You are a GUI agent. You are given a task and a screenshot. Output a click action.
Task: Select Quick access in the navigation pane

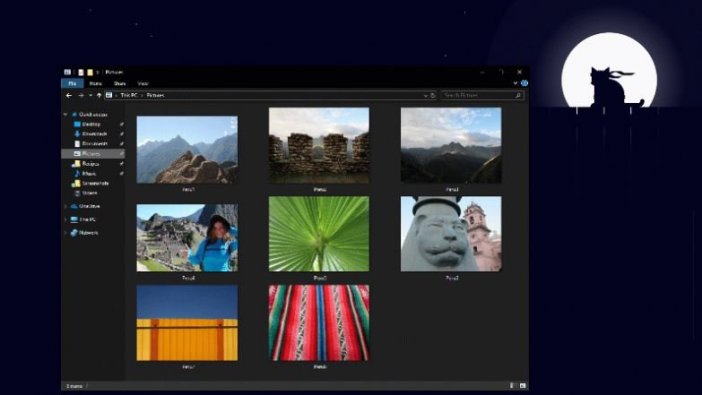[x=93, y=115]
